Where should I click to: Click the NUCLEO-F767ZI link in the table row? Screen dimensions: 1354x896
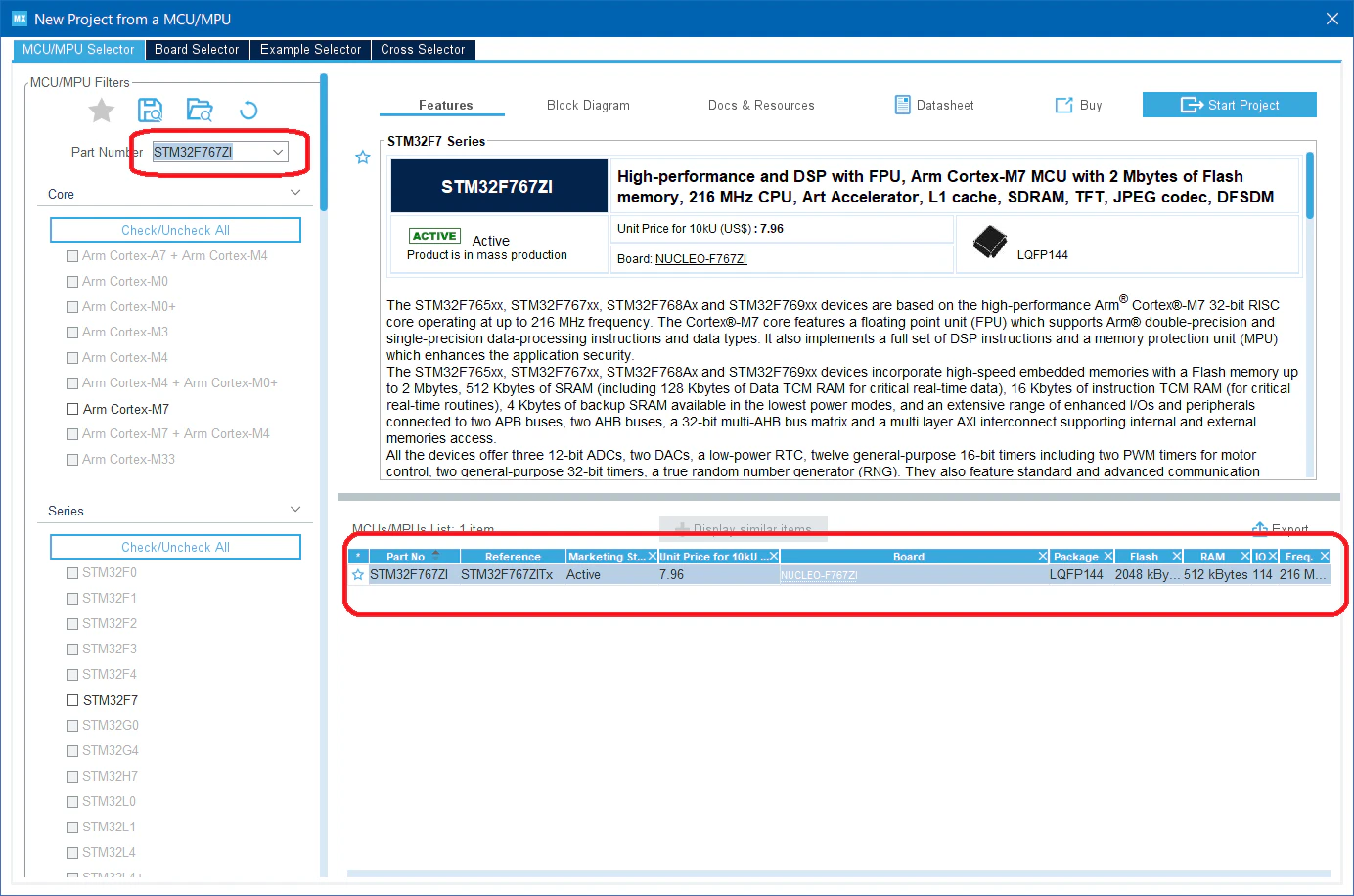[x=819, y=575]
